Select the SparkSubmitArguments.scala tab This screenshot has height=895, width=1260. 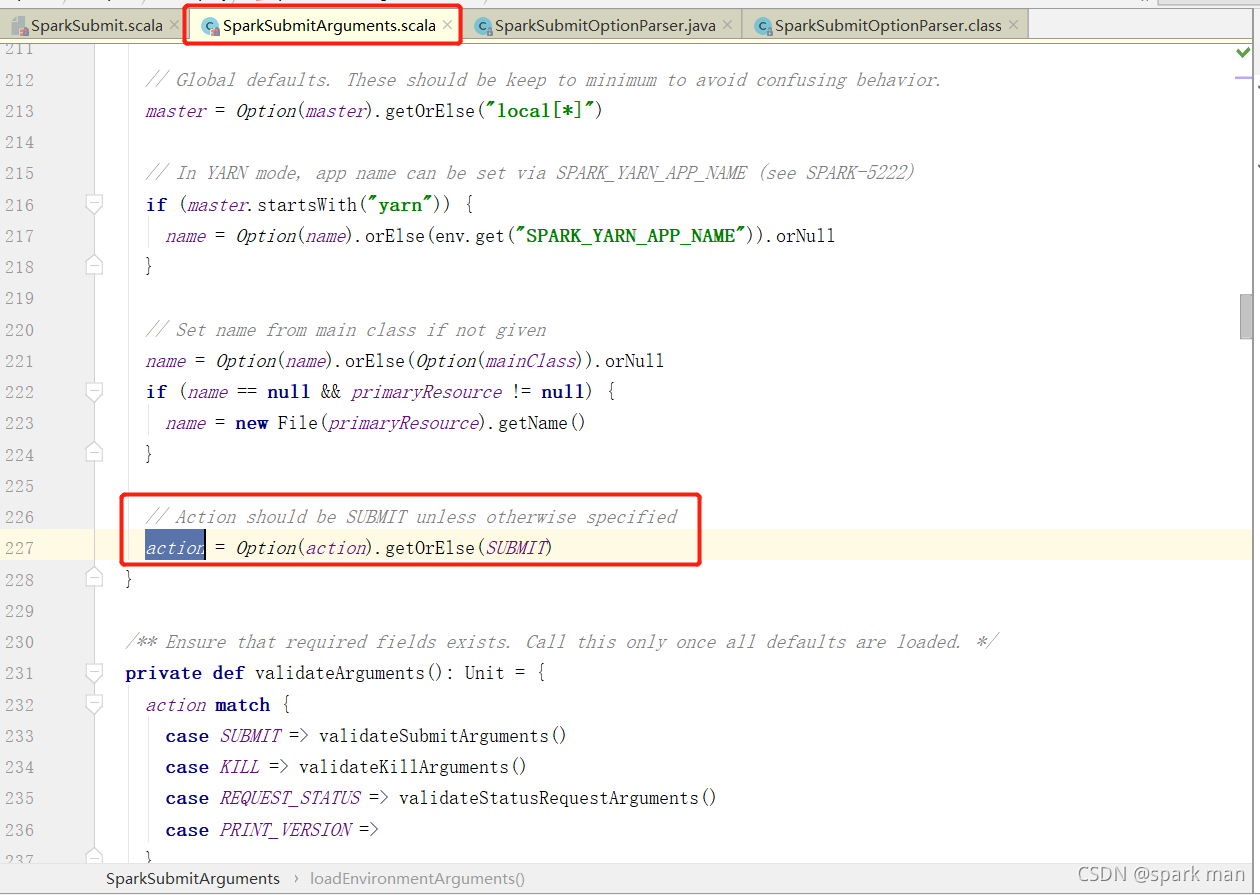(x=329, y=26)
